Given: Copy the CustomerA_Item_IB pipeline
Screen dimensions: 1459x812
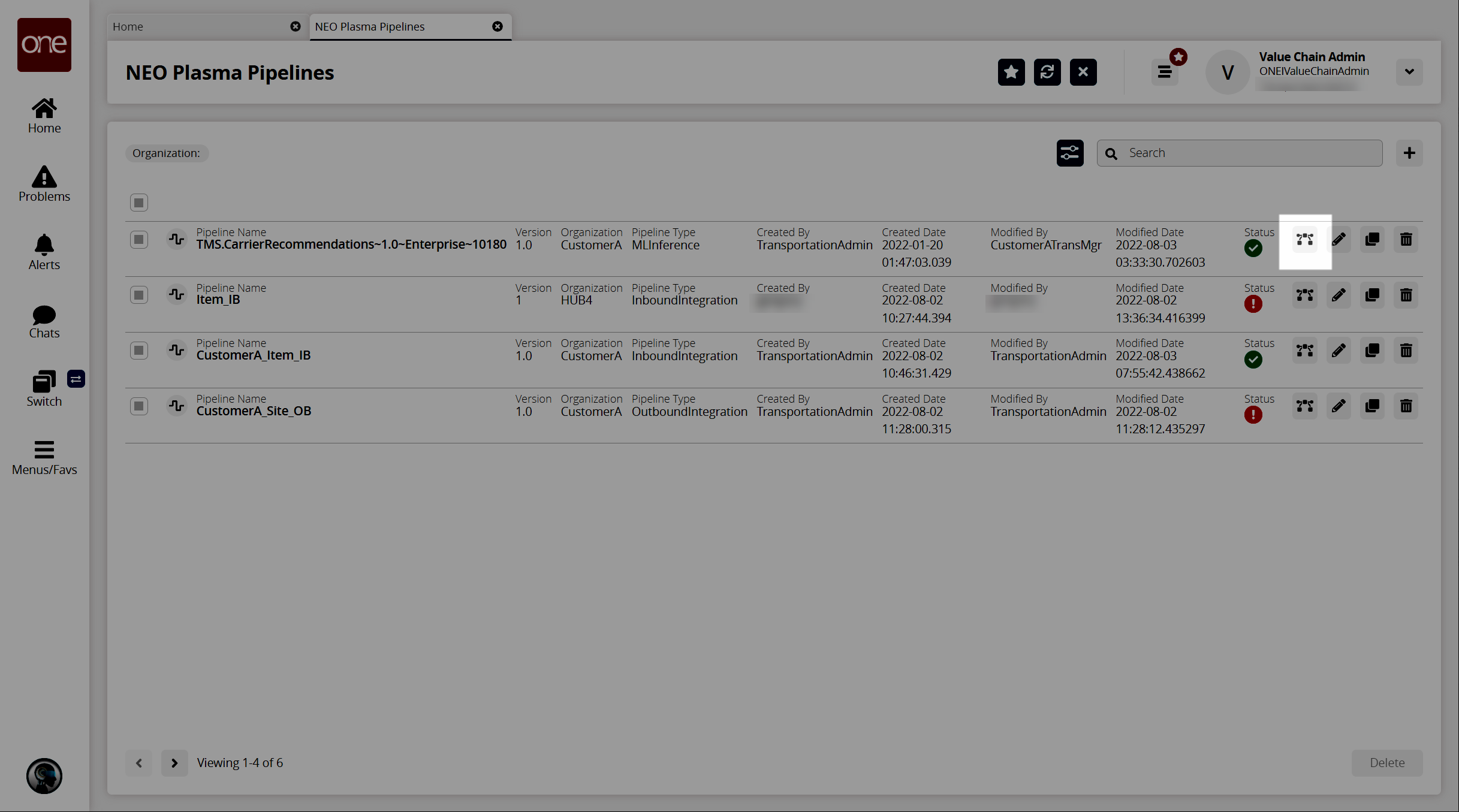Looking at the screenshot, I should click(x=1372, y=351).
